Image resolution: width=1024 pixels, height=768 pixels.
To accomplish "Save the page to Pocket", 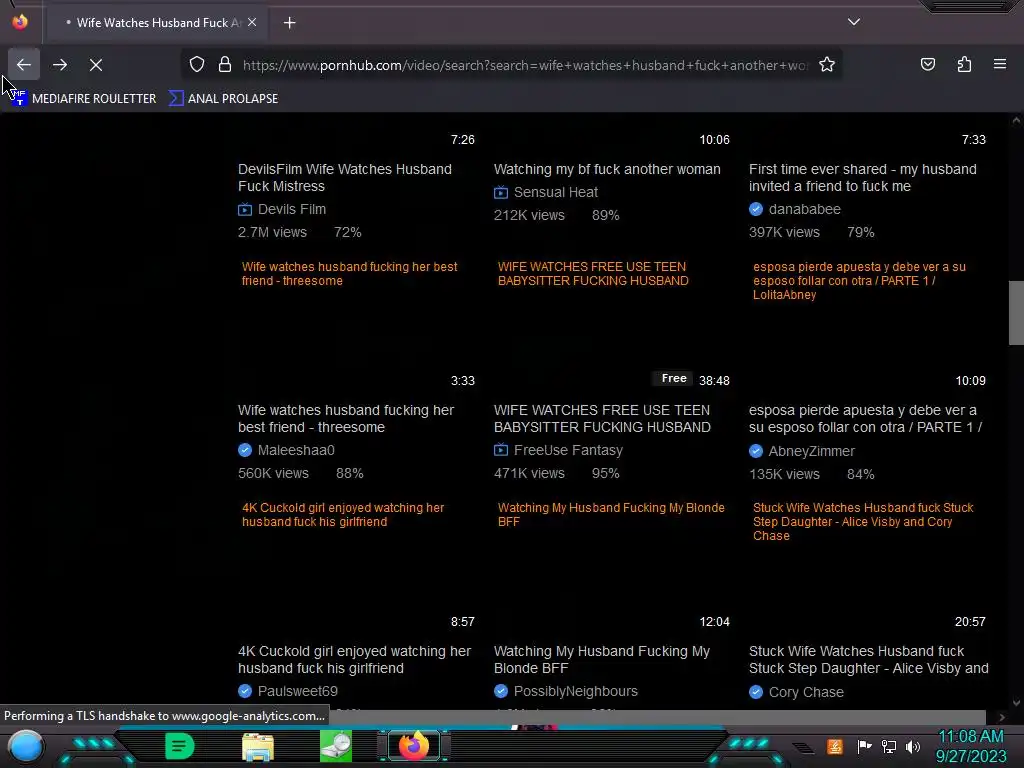I will click(927, 64).
